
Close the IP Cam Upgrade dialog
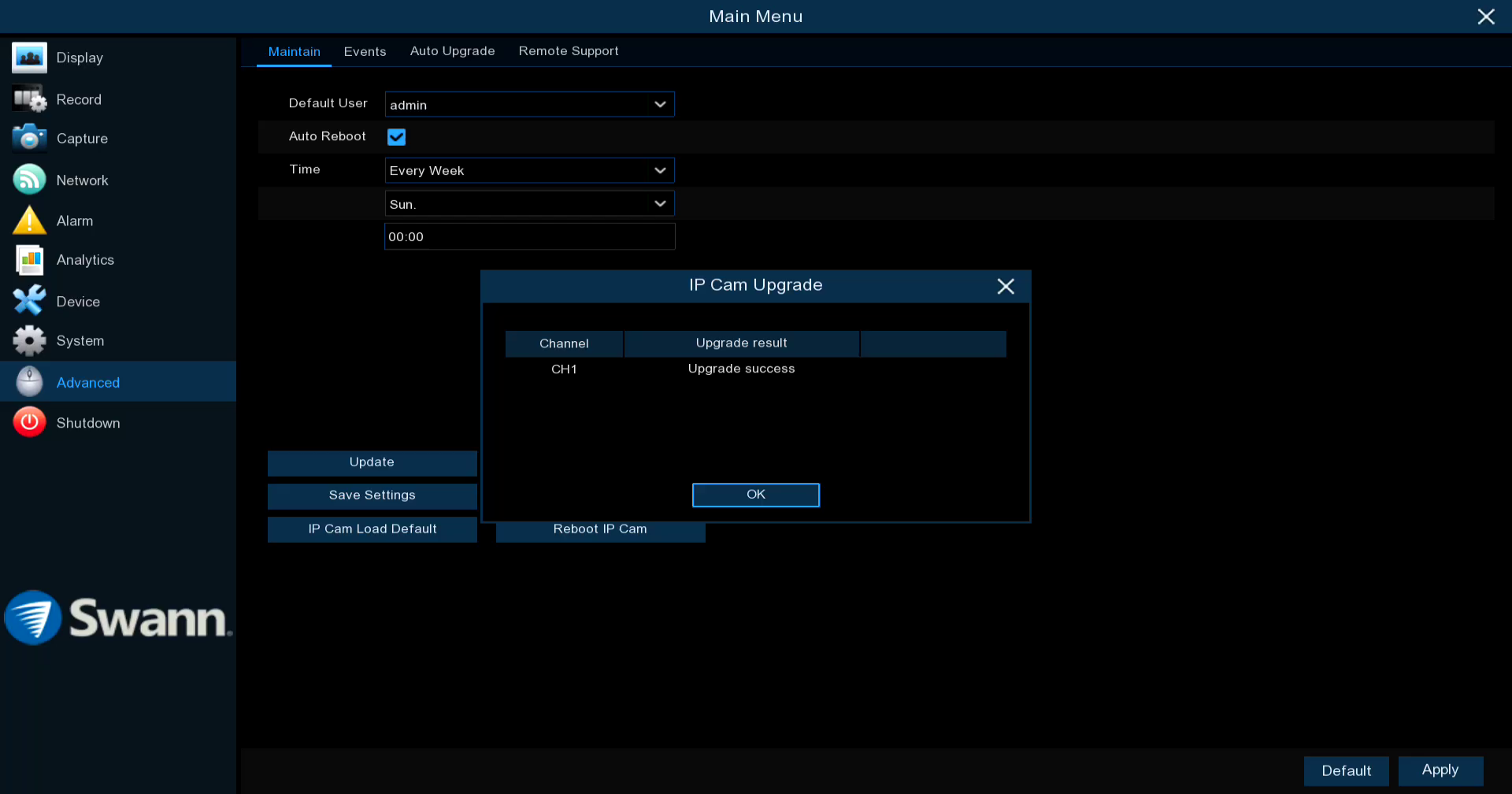(x=1005, y=286)
